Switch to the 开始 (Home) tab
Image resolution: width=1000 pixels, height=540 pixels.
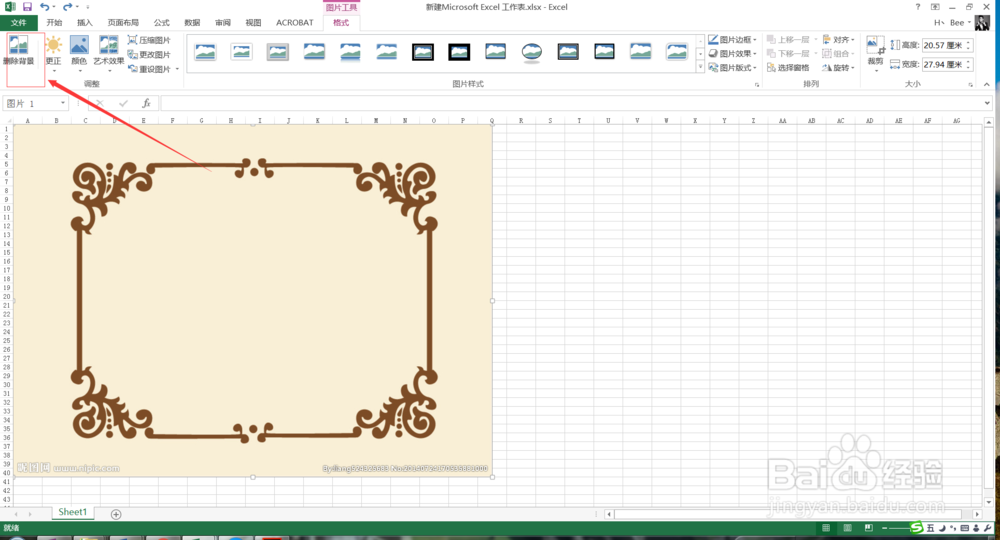coord(54,22)
